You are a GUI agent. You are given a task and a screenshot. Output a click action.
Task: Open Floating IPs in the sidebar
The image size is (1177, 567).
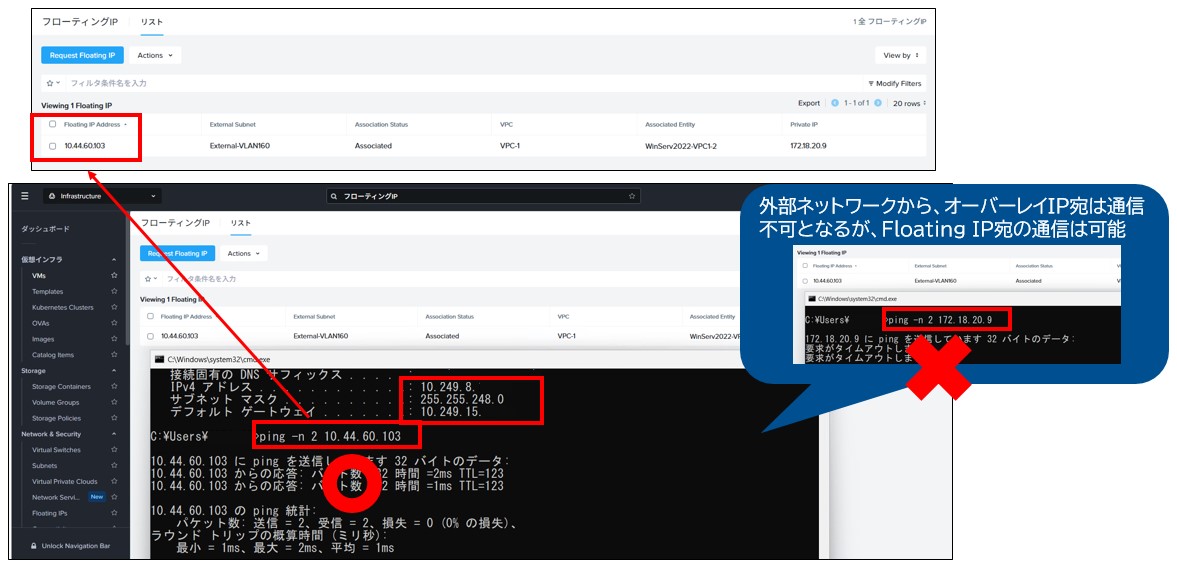[48, 513]
